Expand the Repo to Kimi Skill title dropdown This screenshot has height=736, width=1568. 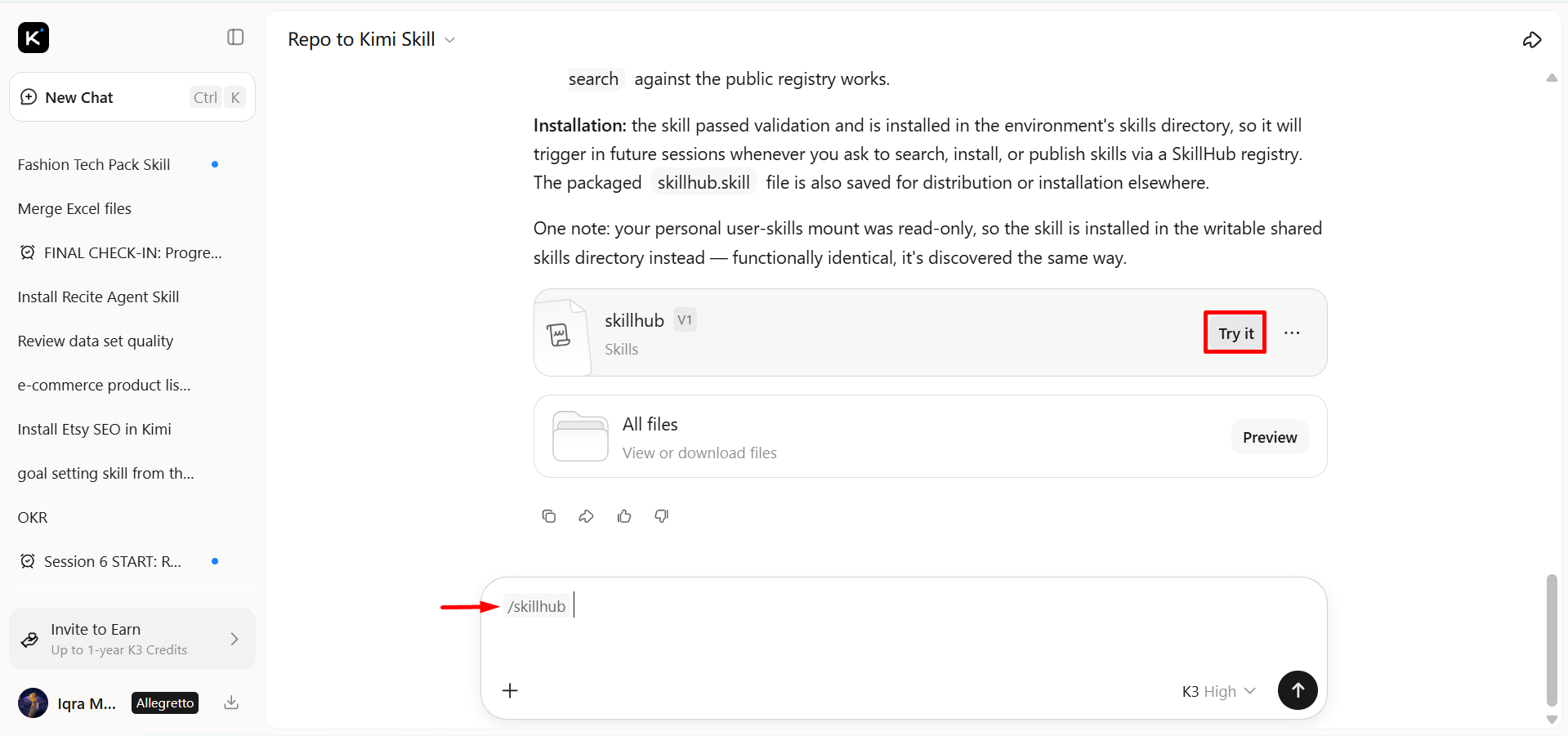449,40
